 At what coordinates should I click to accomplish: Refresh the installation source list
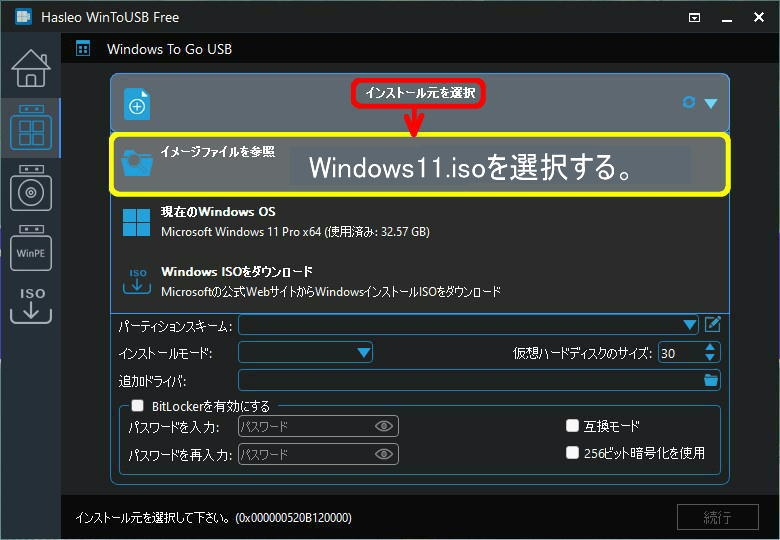688,102
